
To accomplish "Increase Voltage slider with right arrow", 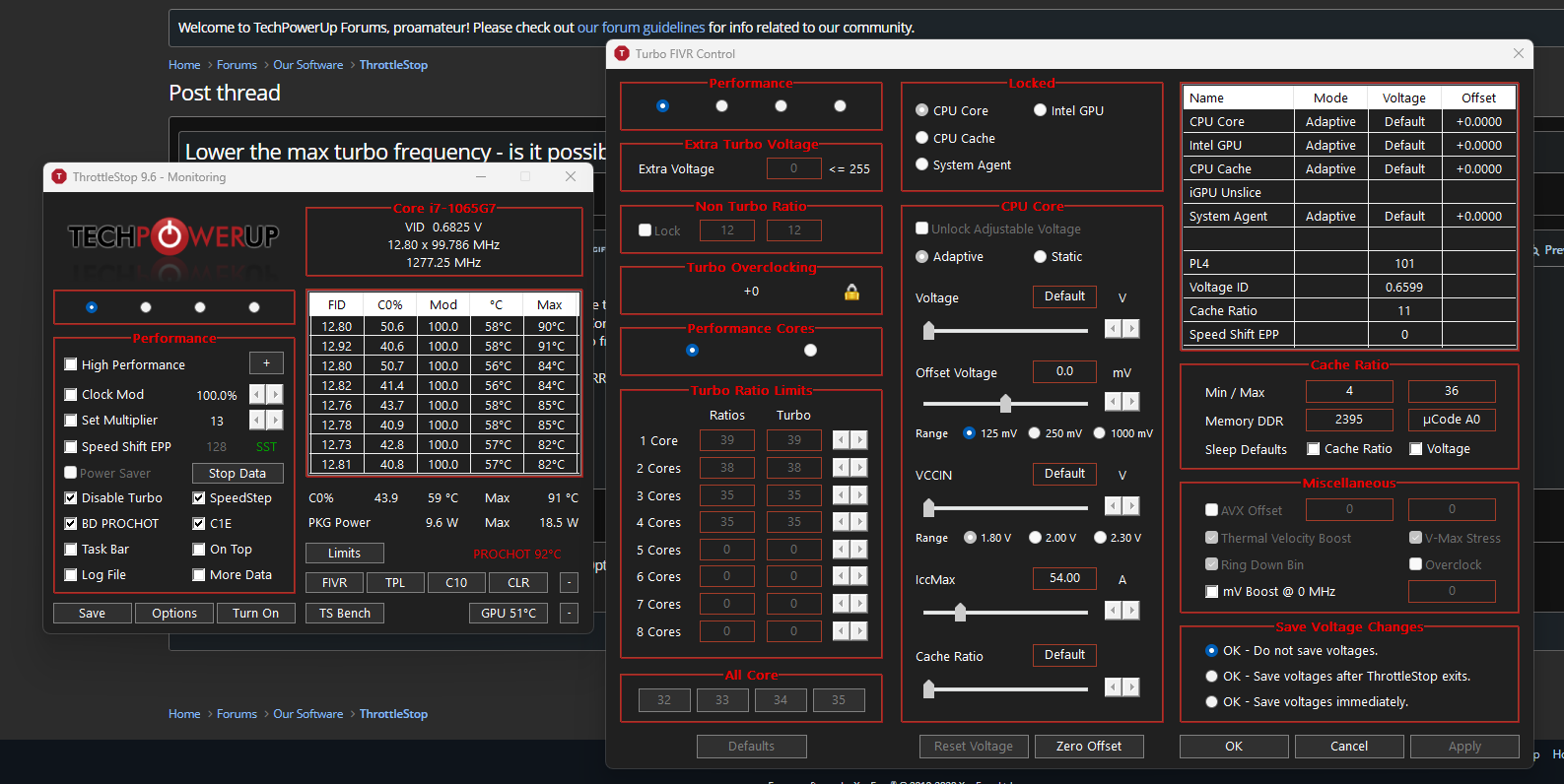I will [x=1131, y=329].
